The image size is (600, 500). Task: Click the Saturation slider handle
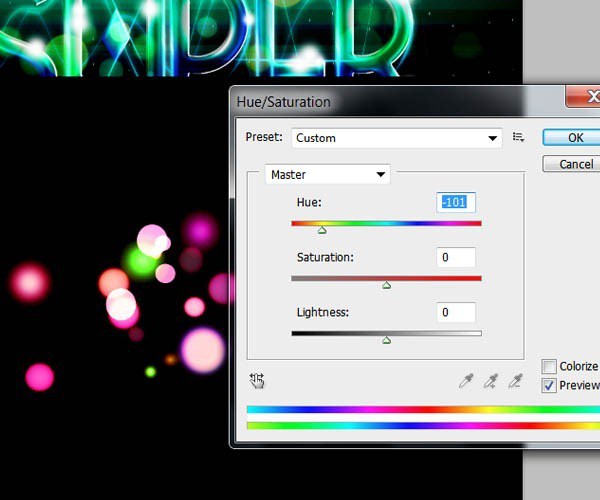pyautogui.click(x=386, y=285)
